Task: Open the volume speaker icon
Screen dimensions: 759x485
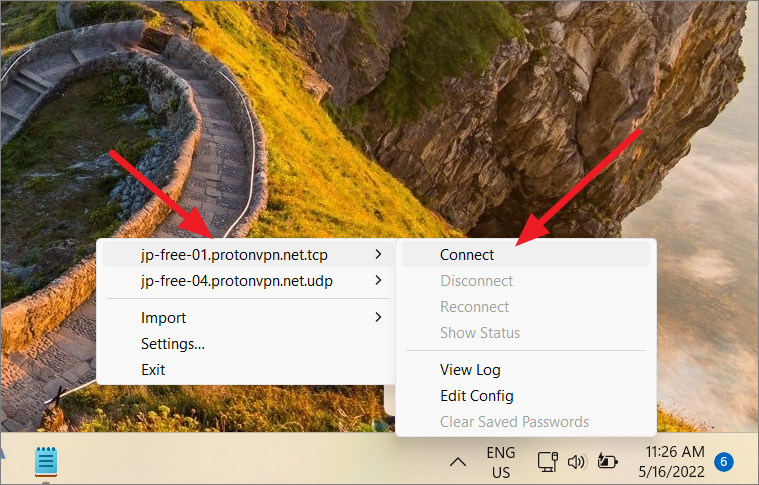Action: 577,462
